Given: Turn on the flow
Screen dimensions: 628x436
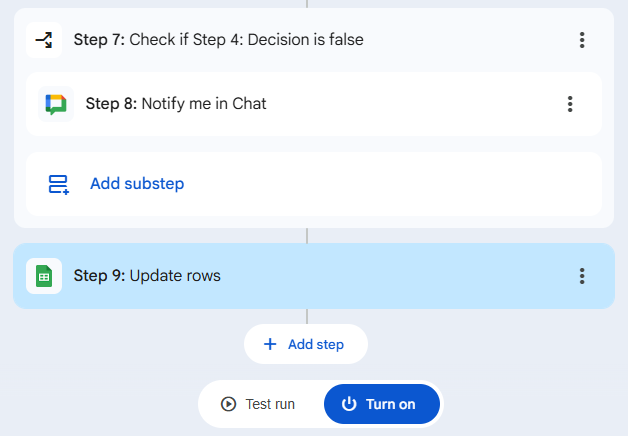Looking at the screenshot, I should click(382, 404).
